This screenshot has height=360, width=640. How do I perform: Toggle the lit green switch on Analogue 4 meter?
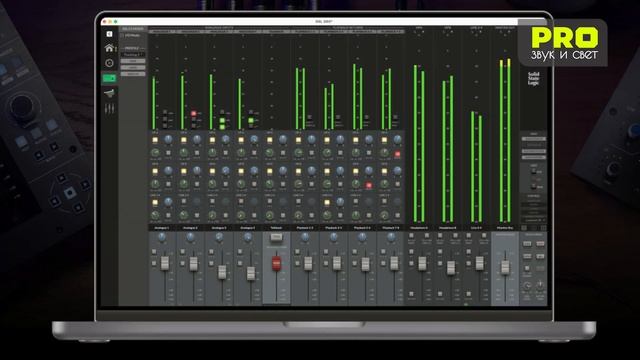click(251, 120)
